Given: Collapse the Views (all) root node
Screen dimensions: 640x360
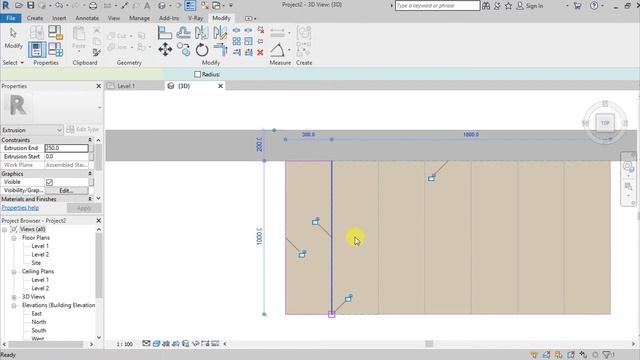Looking at the screenshot, I should (x=4, y=229).
